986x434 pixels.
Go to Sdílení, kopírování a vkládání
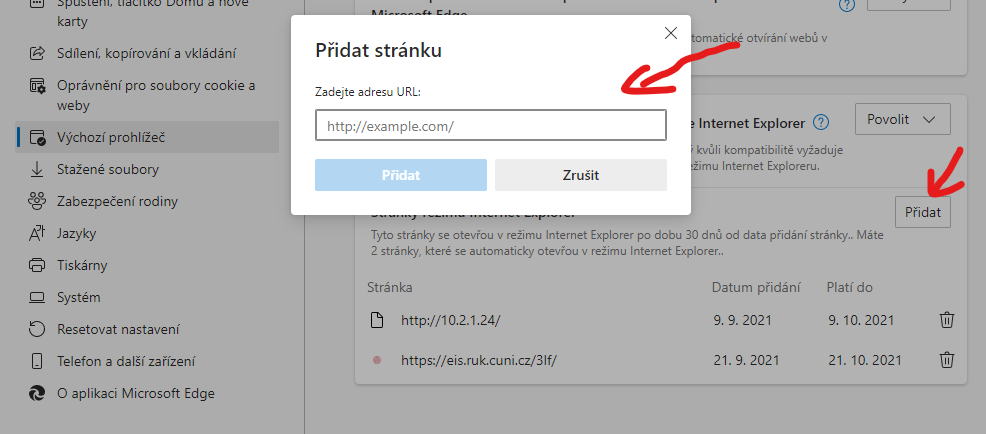pyautogui.click(x=147, y=53)
